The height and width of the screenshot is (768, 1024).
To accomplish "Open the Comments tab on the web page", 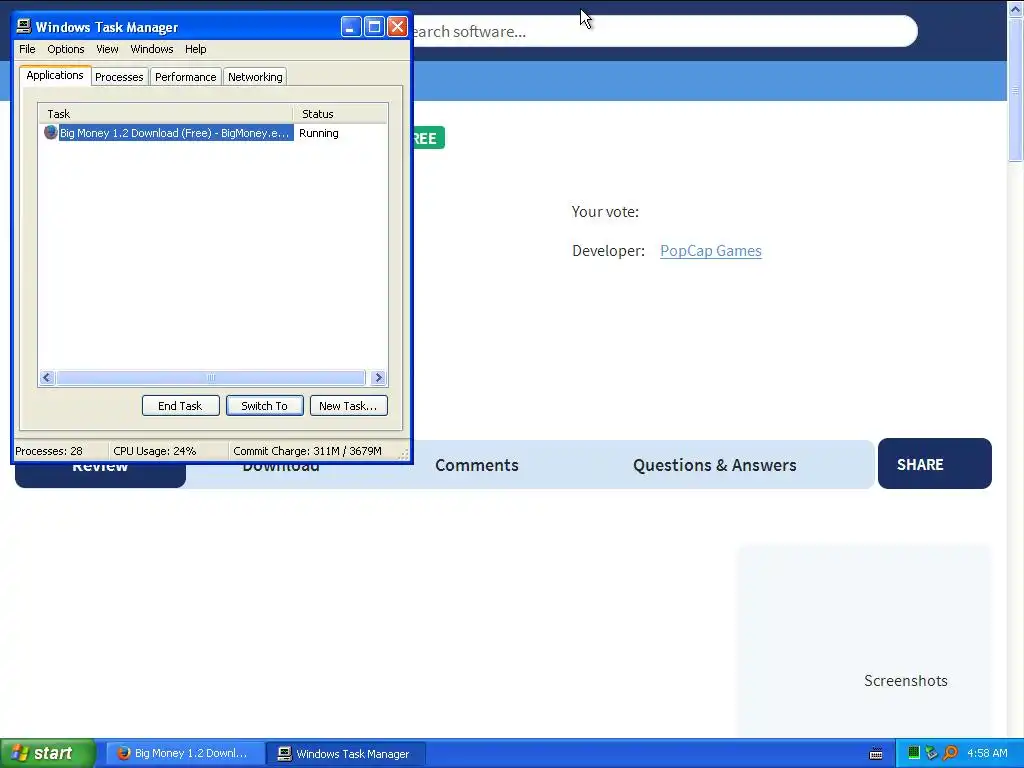I will (x=477, y=465).
